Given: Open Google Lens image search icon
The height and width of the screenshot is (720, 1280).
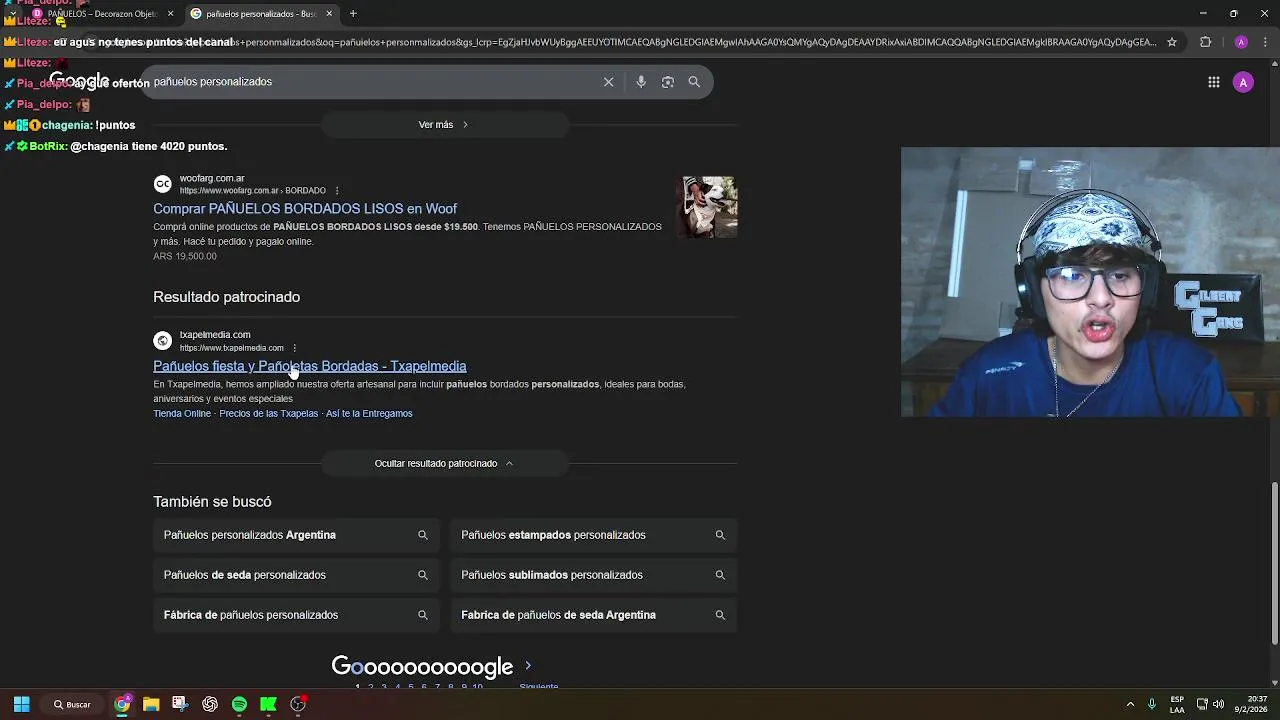Looking at the screenshot, I should (x=668, y=82).
